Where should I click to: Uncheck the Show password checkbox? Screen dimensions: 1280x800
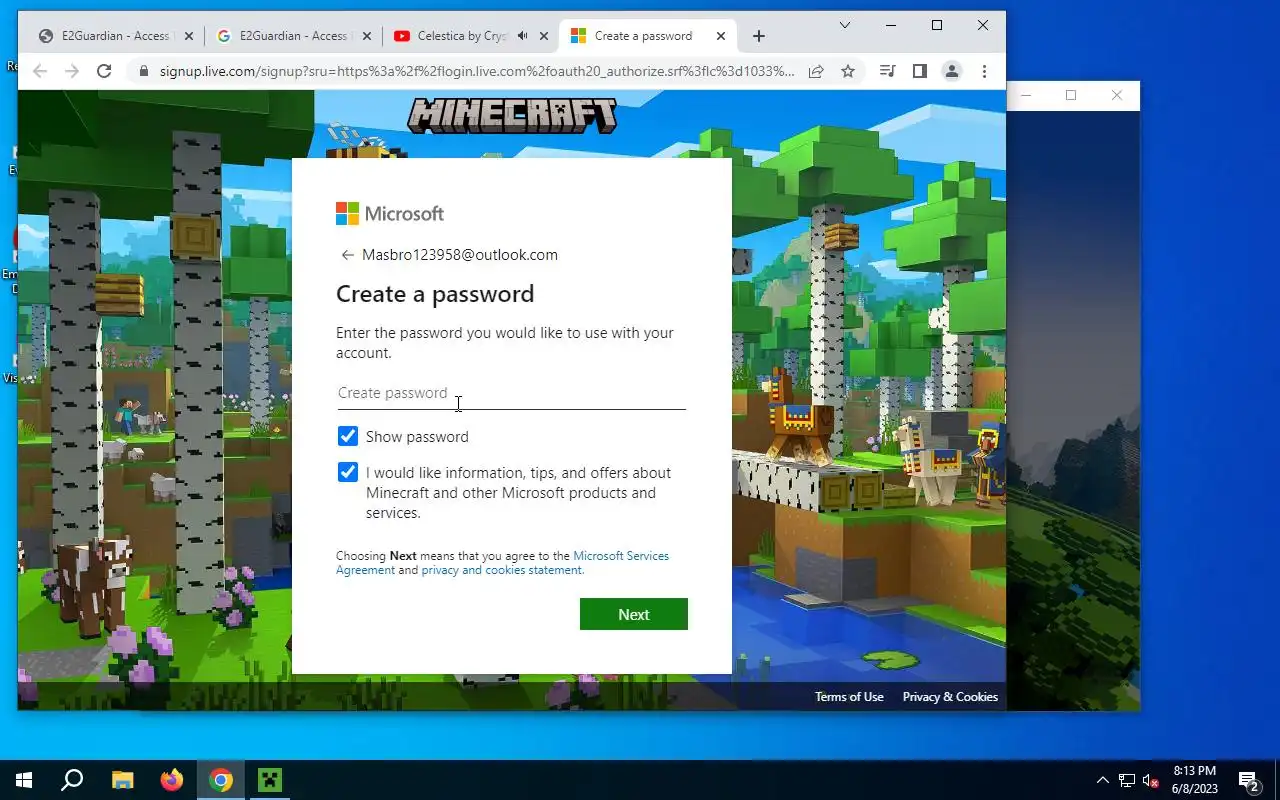tap(347, 436)
